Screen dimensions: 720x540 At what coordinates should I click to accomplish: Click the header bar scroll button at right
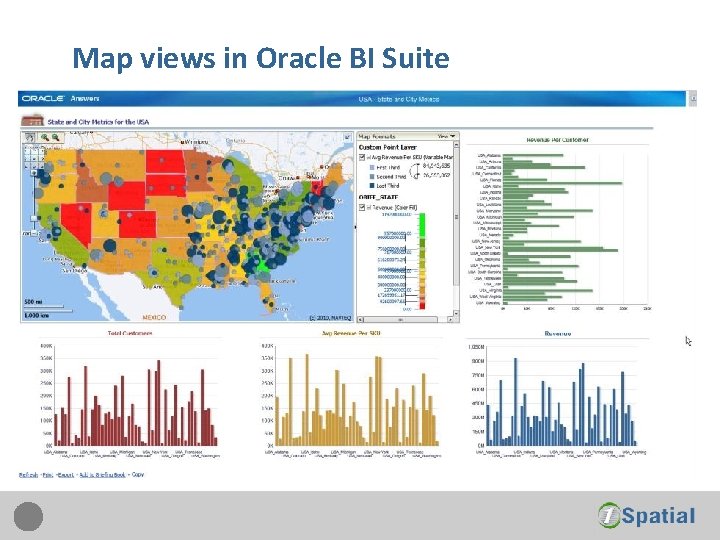(693, 99)
